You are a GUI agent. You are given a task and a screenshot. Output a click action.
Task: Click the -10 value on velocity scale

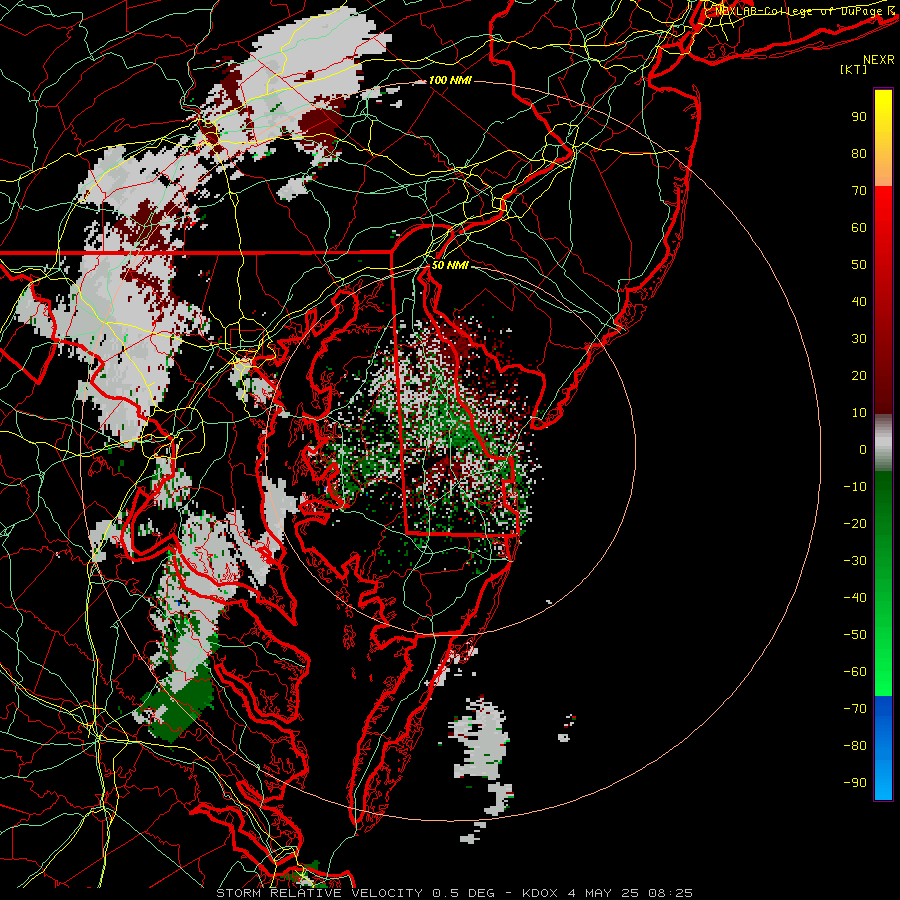tap(855, 487)
